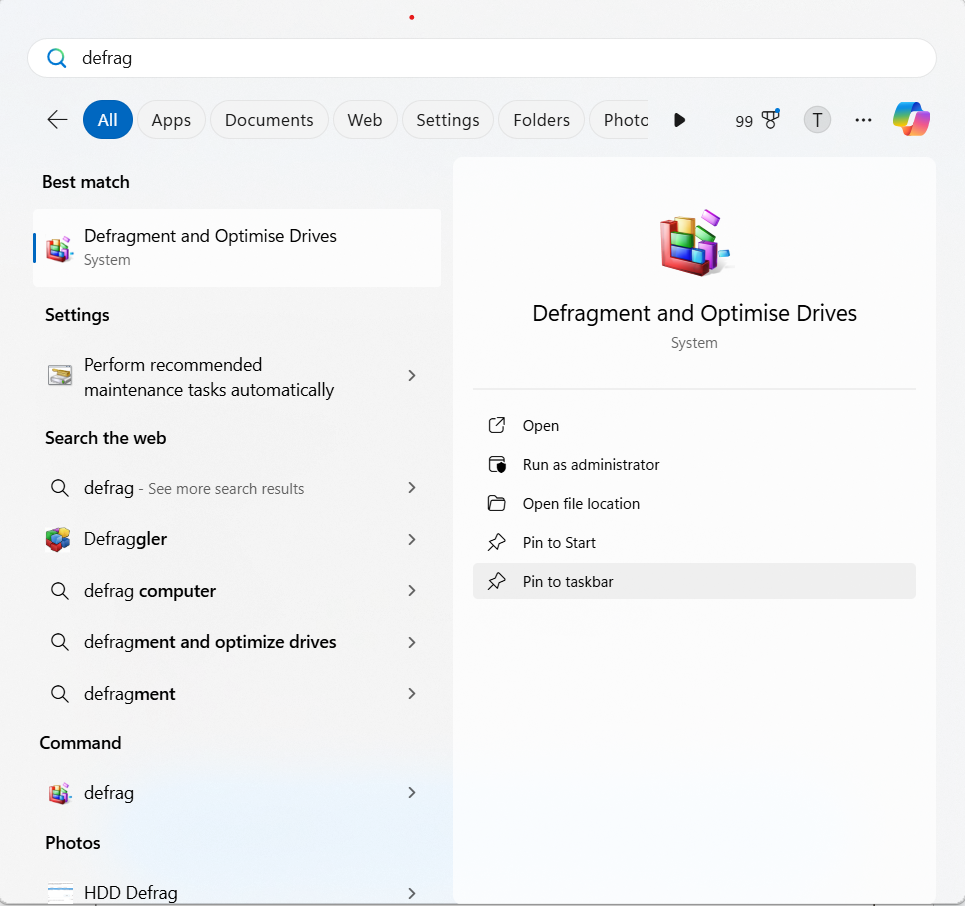965x906 pixels.
Task: Open the three-dot more options menu
Action: [863, 120]
